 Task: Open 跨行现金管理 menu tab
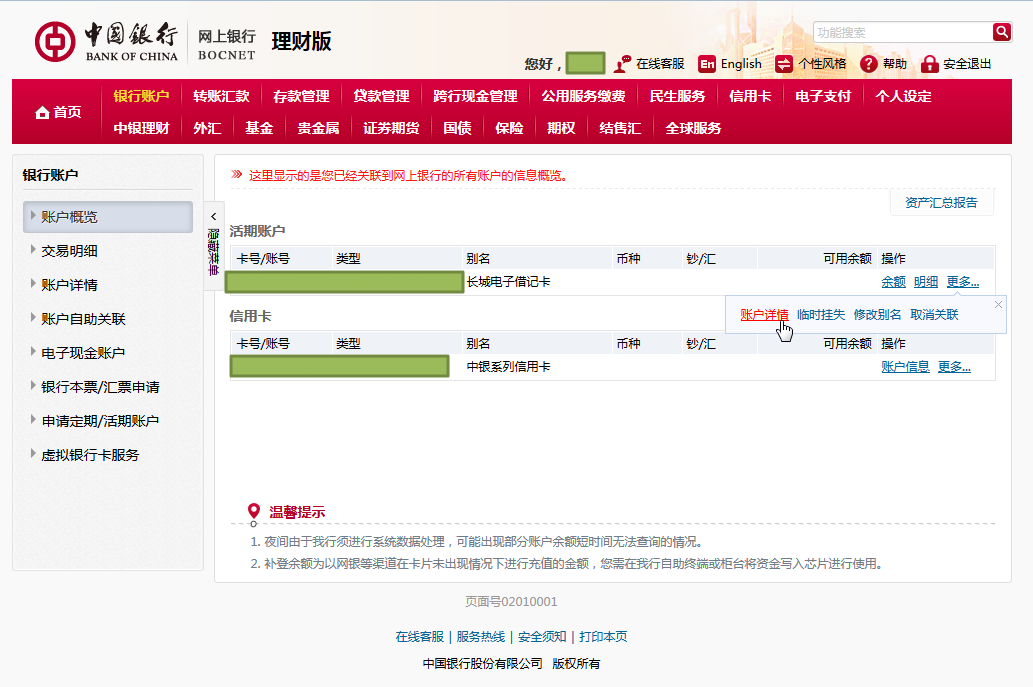[x=475, y=96]
